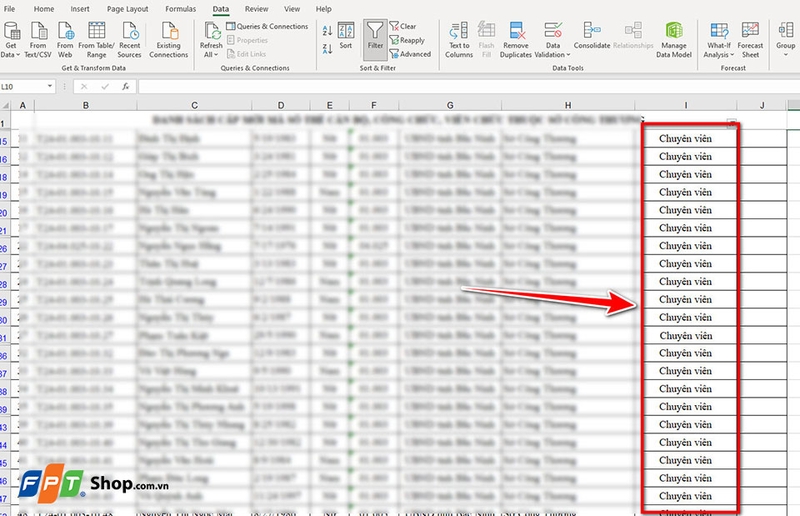The width and height of the screenshot is (800, 516).
Task: Expand Refresh All dropdown arrow
Action: (211, 55)
